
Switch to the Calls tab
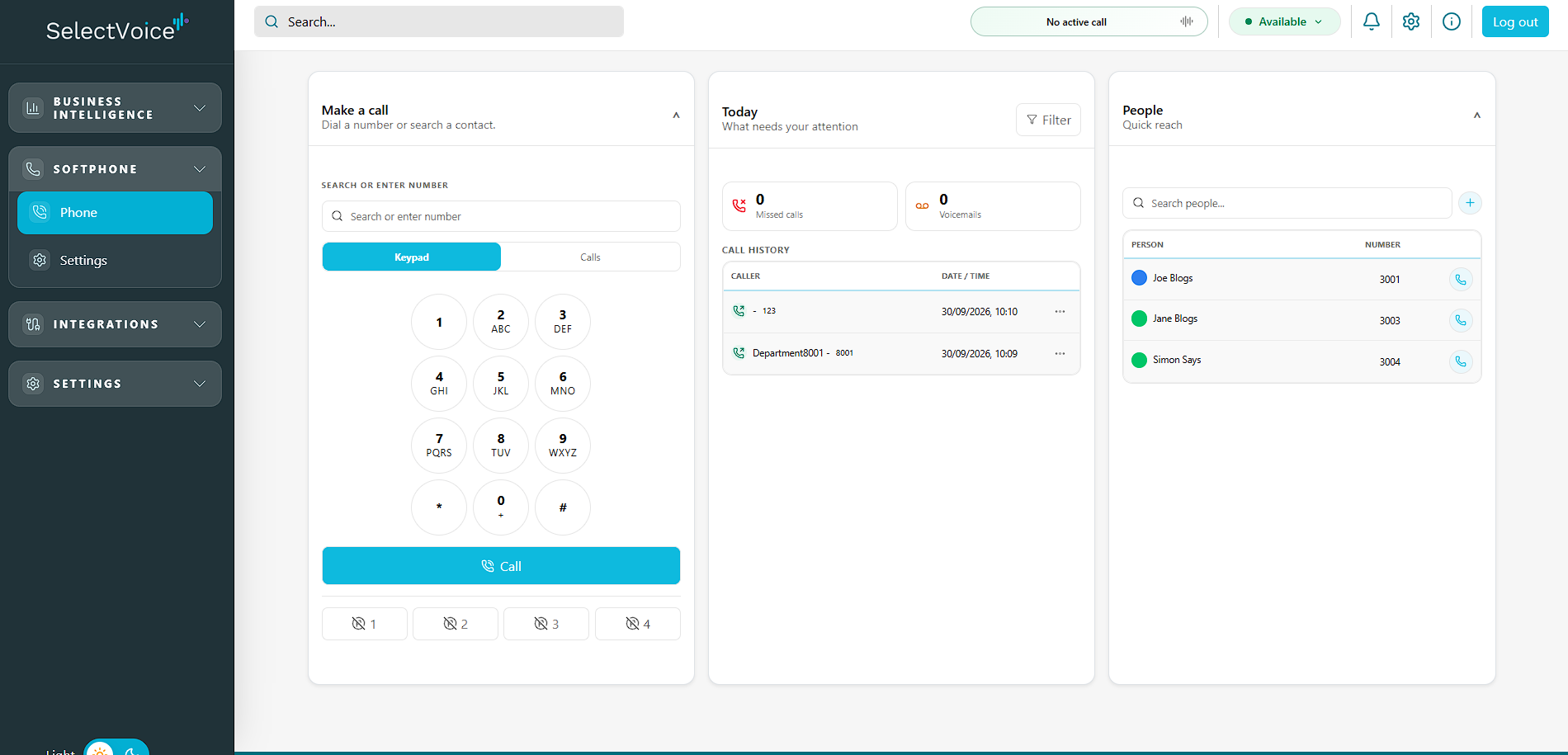[590, 257]
